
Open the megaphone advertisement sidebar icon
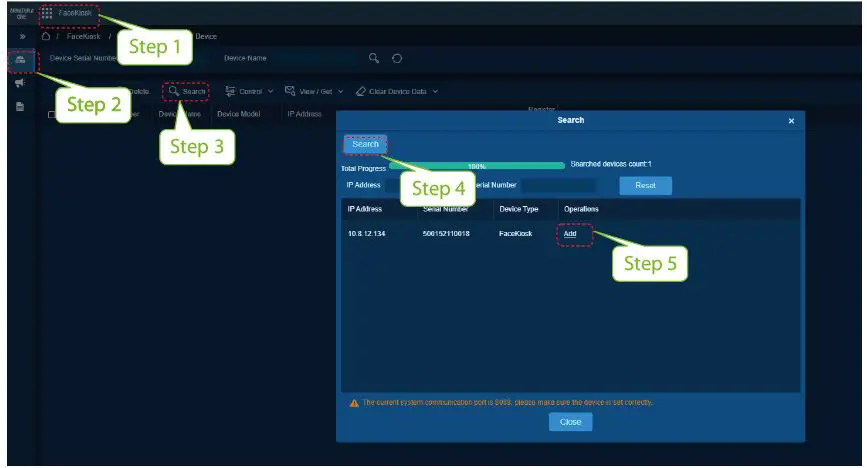pyautogui.click(x=20, y=83)
